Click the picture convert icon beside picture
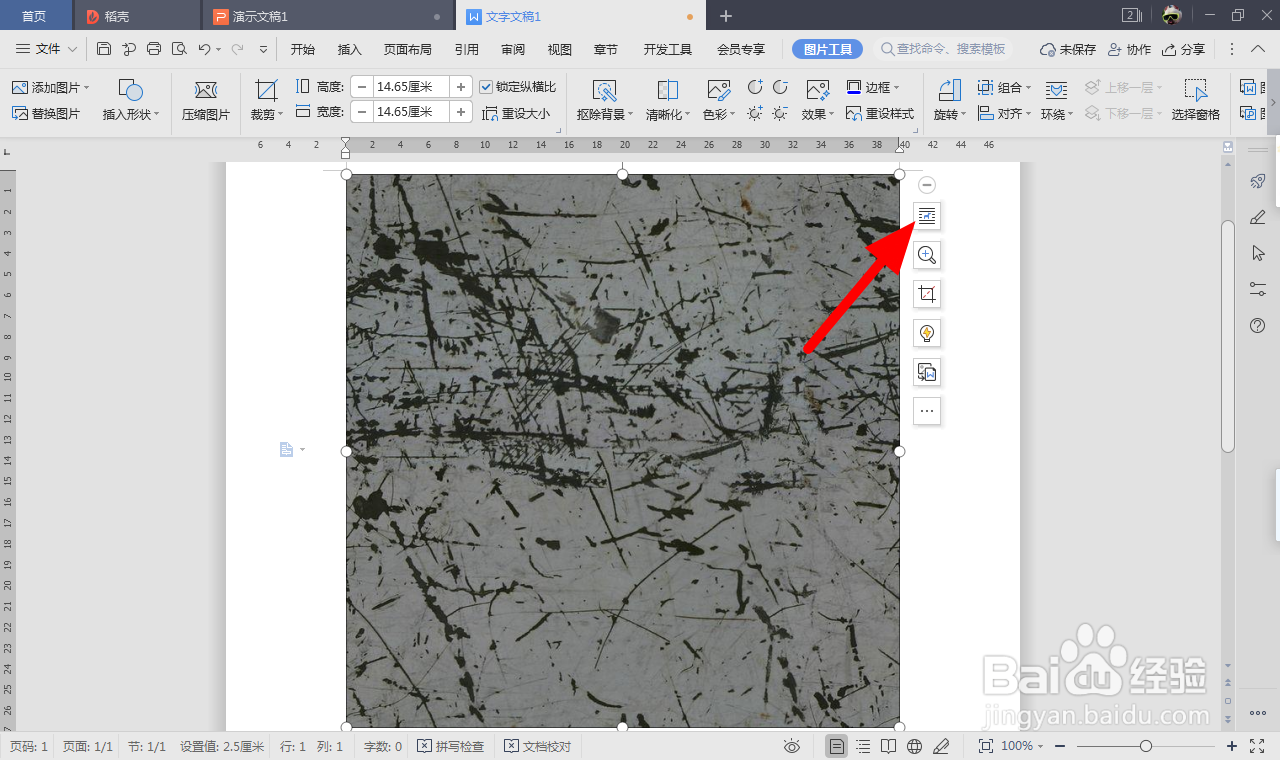 pyautogui.click(x=927, y=373)
